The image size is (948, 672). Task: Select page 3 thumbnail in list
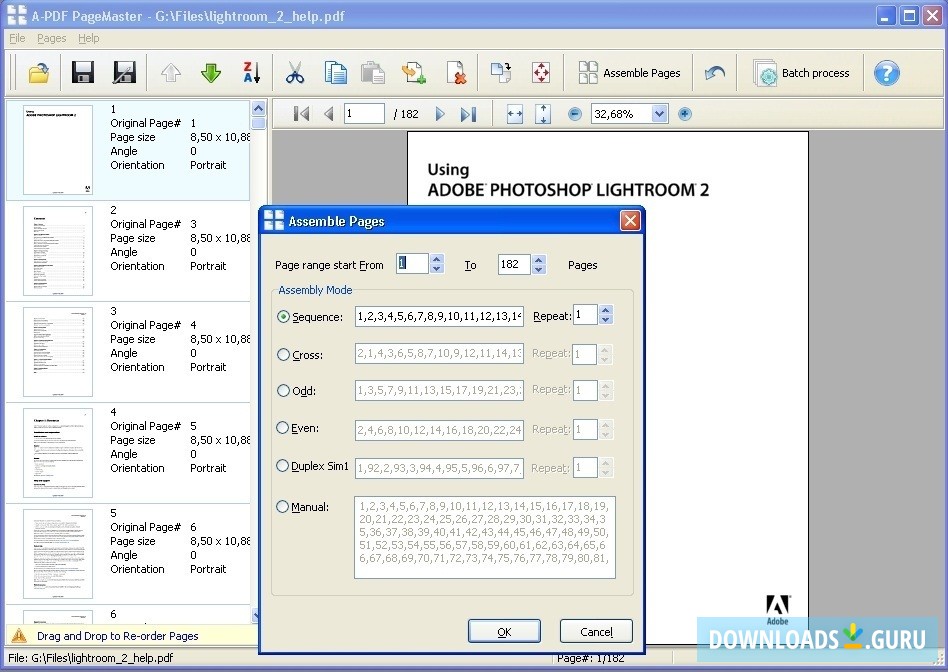[58, 351]
